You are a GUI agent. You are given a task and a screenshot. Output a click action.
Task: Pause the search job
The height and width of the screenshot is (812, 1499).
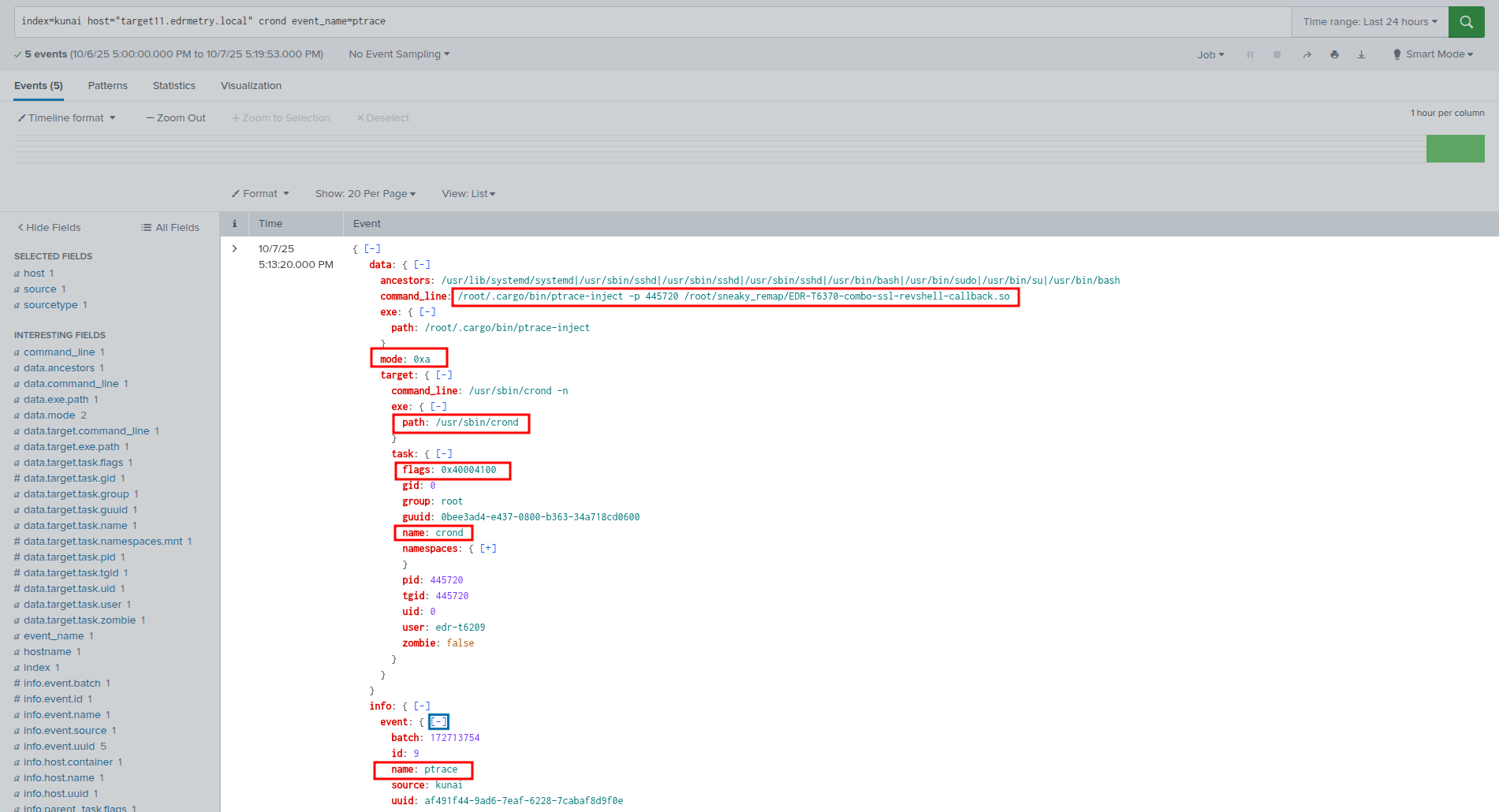[1250, 54]
